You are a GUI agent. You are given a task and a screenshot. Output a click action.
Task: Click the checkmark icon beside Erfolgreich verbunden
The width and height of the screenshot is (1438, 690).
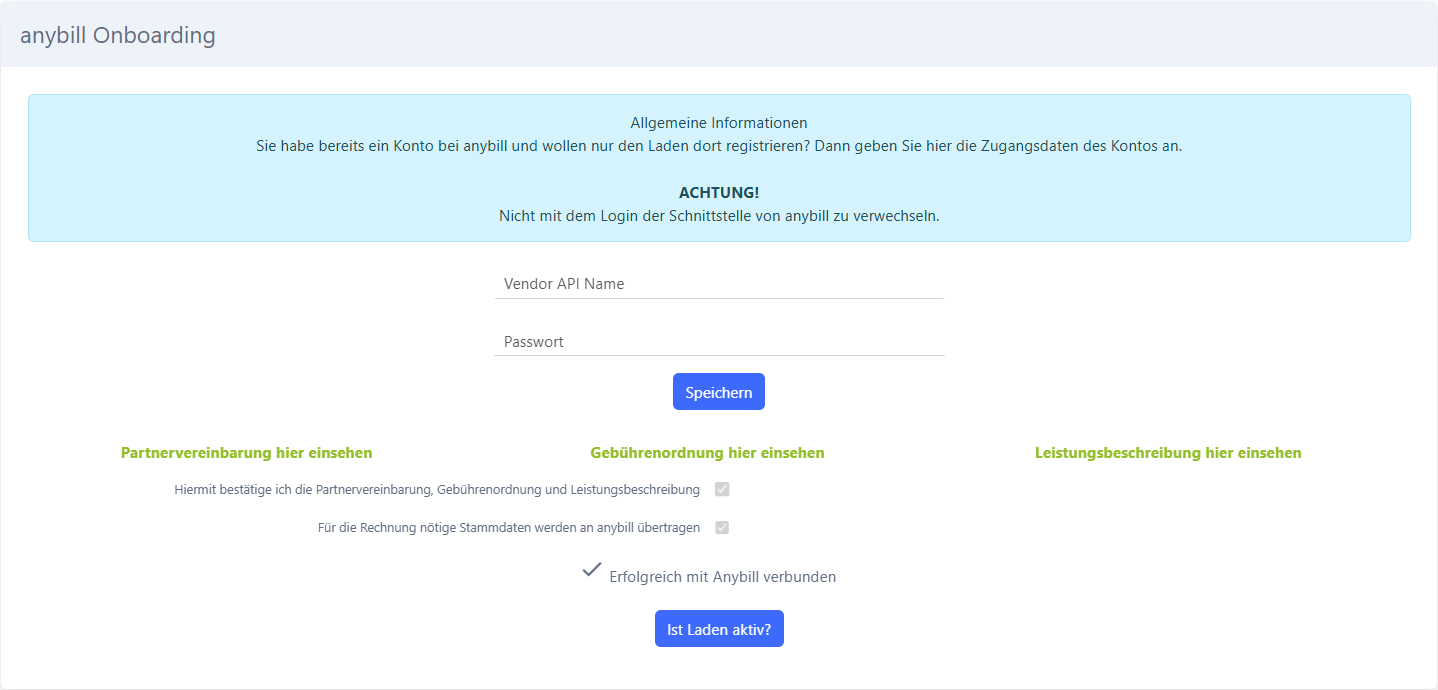coord(592,570)
